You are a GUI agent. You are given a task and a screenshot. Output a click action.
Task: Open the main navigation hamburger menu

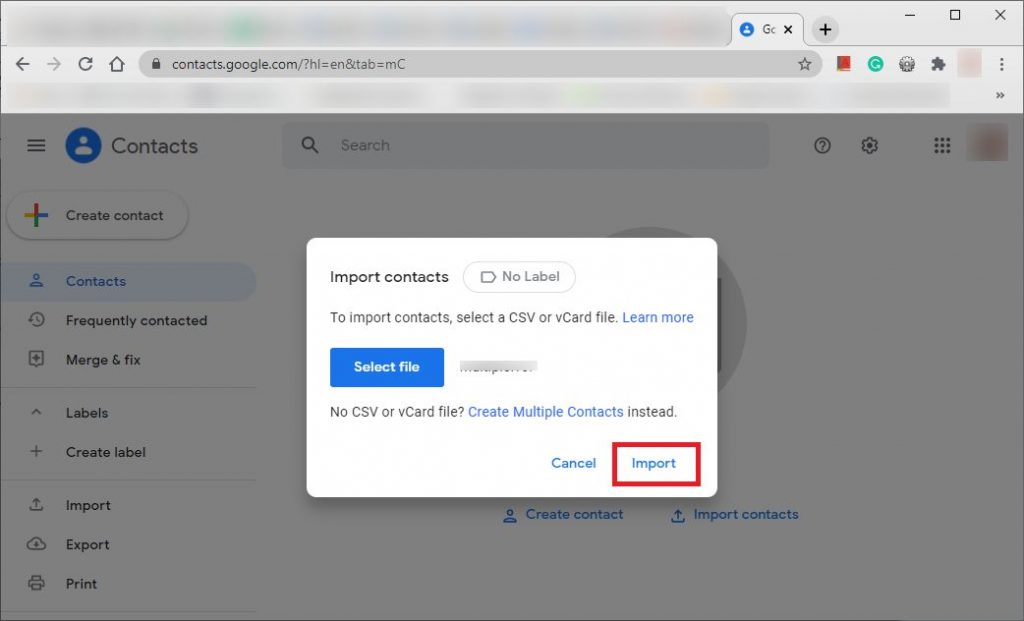tap(36, 145)
